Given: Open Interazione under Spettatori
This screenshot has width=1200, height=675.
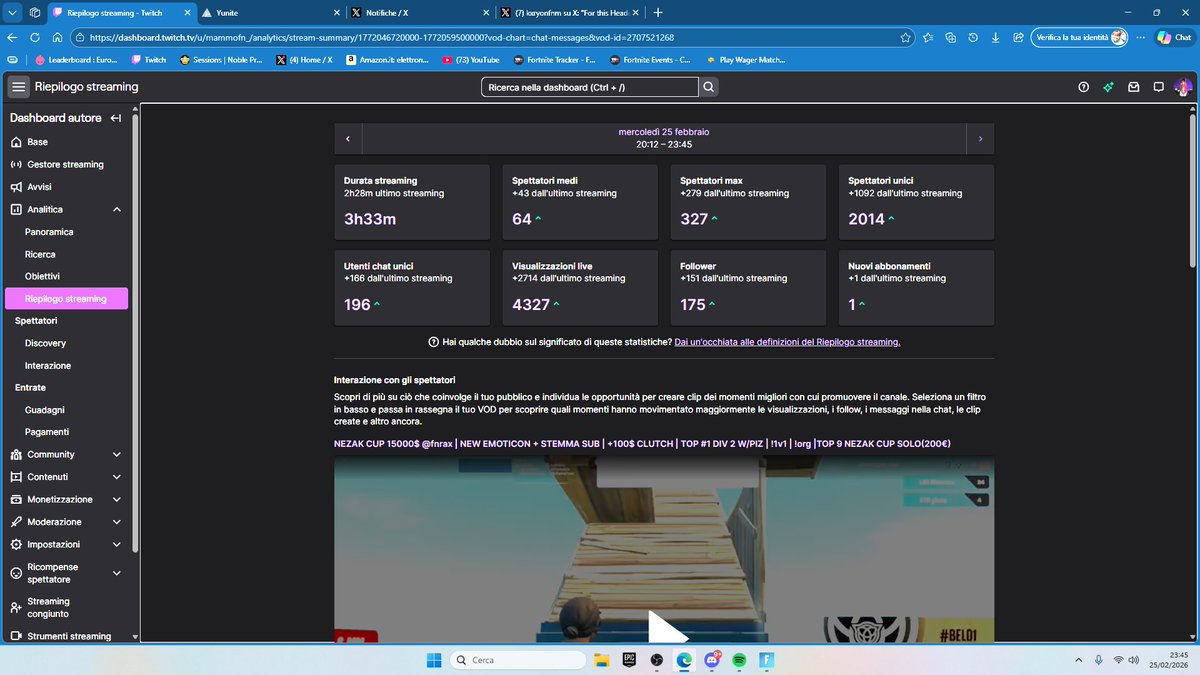Looking at the screenshot, I should [x=66, y=365].
